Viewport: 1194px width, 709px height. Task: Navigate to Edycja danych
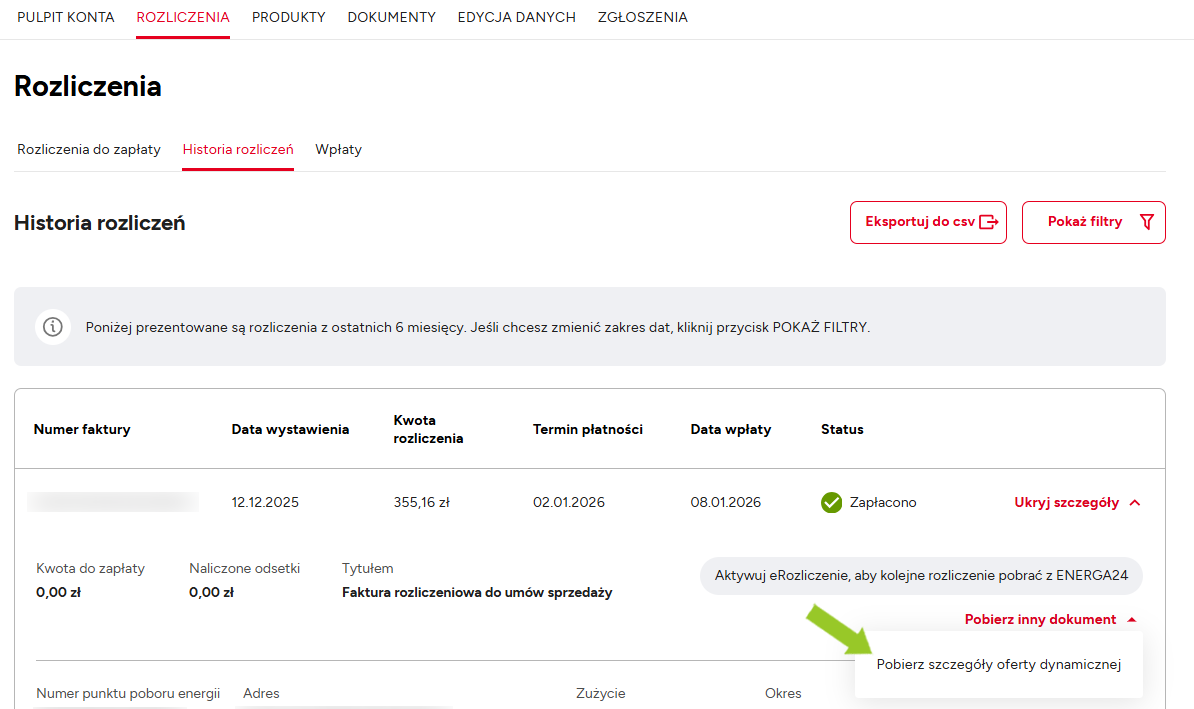pos(516,17)
